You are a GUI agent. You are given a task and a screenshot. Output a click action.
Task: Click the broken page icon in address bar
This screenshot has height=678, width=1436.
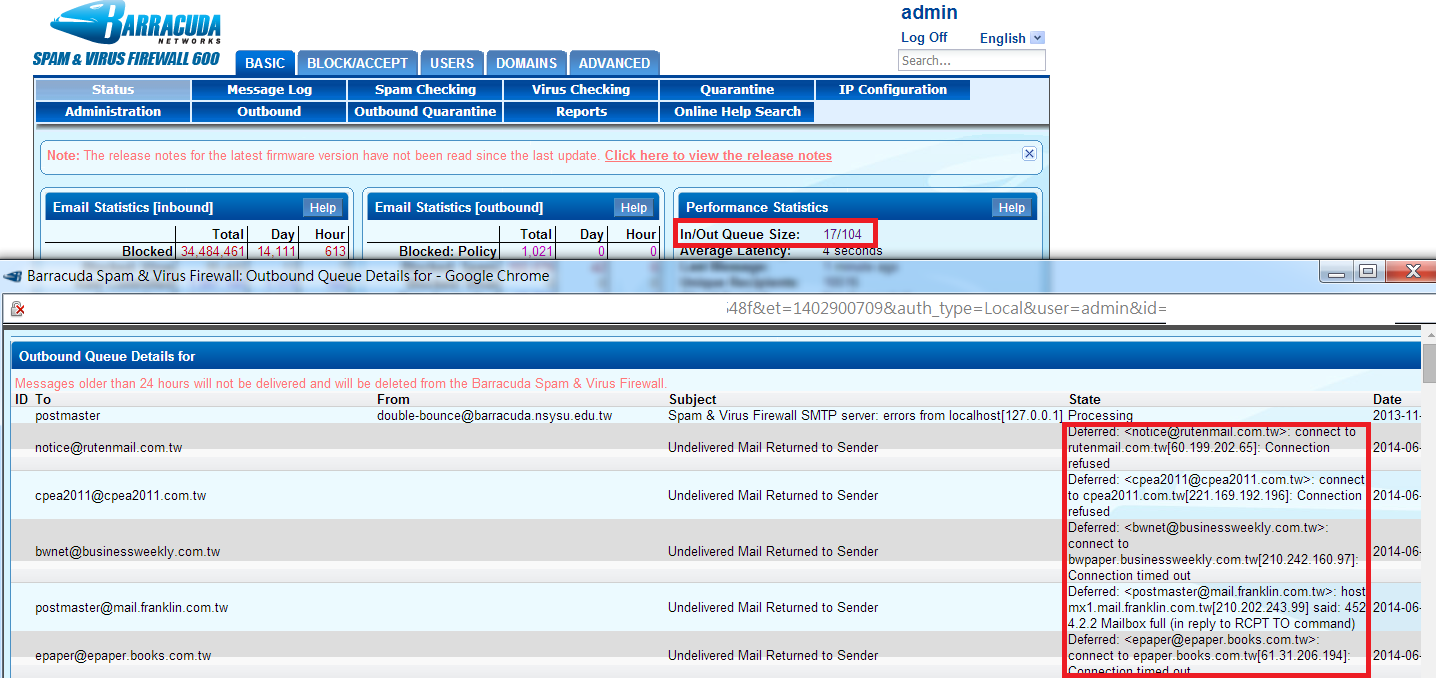[x=16, y=309]
